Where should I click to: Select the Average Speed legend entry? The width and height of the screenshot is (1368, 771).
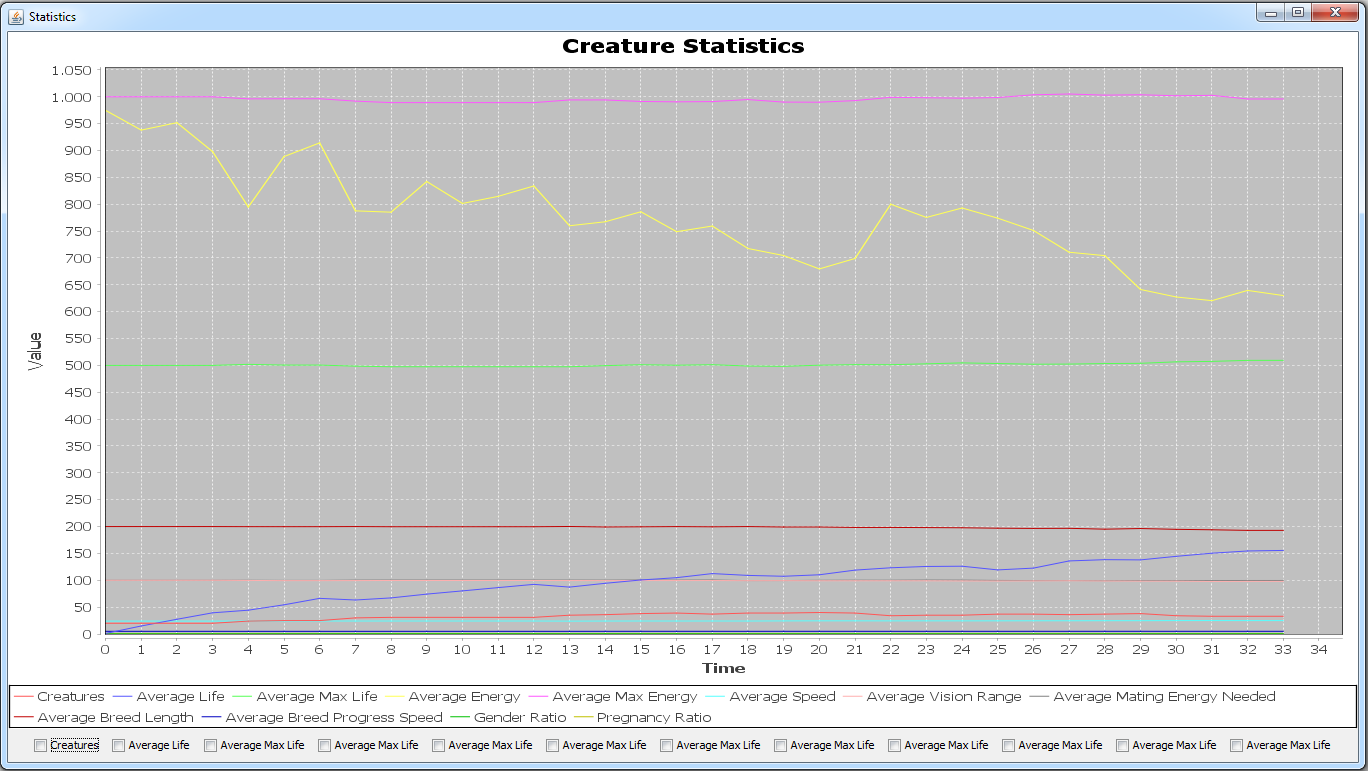770,696
